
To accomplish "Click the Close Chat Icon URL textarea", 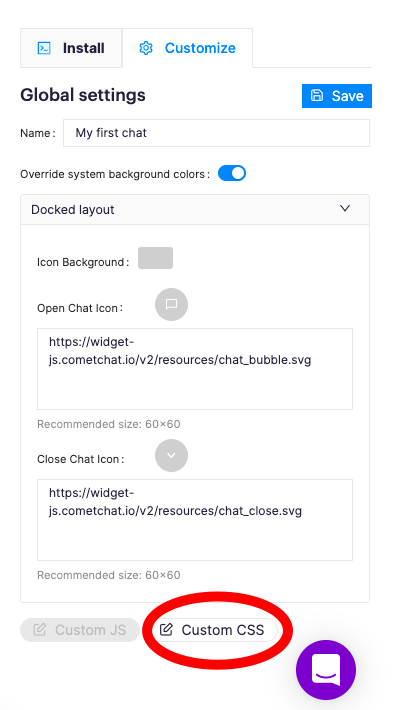I will click(x=195, y=520).
